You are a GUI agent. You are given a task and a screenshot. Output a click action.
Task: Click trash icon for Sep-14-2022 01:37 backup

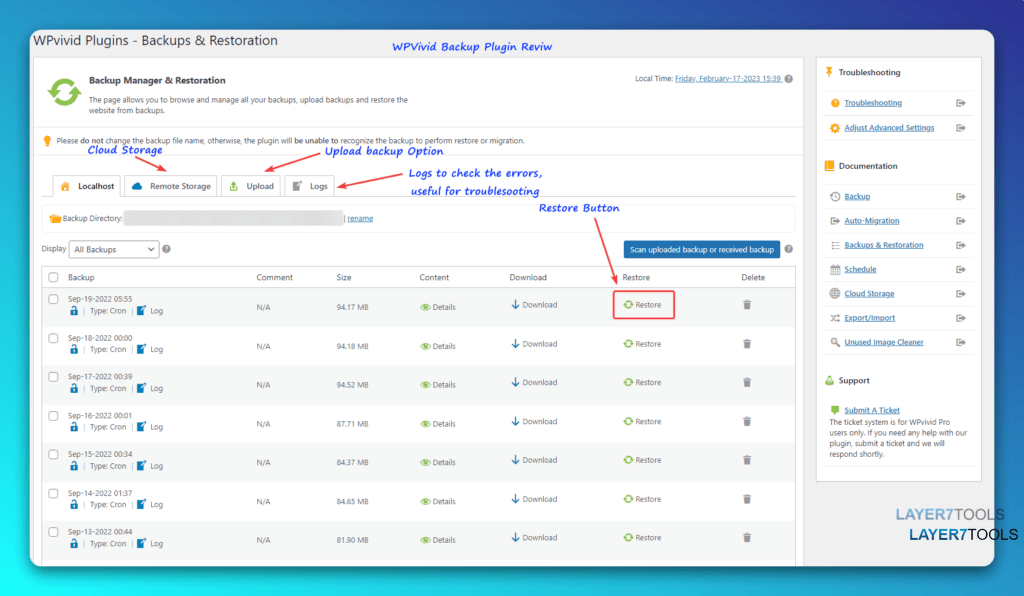pos(746,499)
